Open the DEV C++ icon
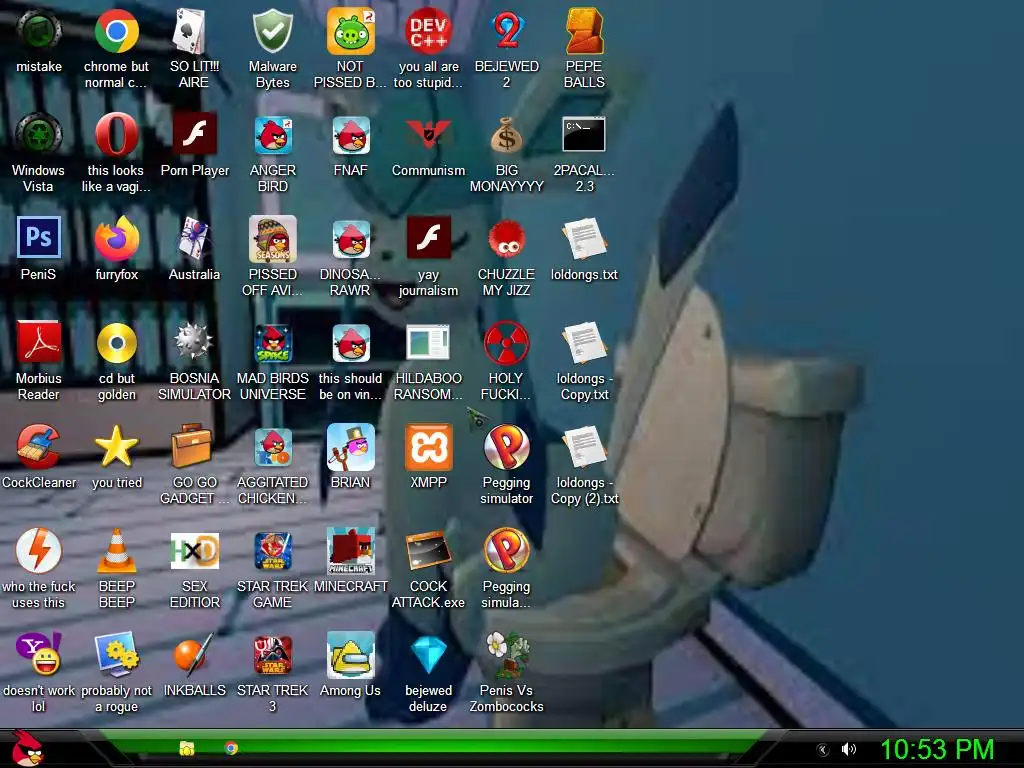This screenshot has width=1024, height=768. point(428,31)
